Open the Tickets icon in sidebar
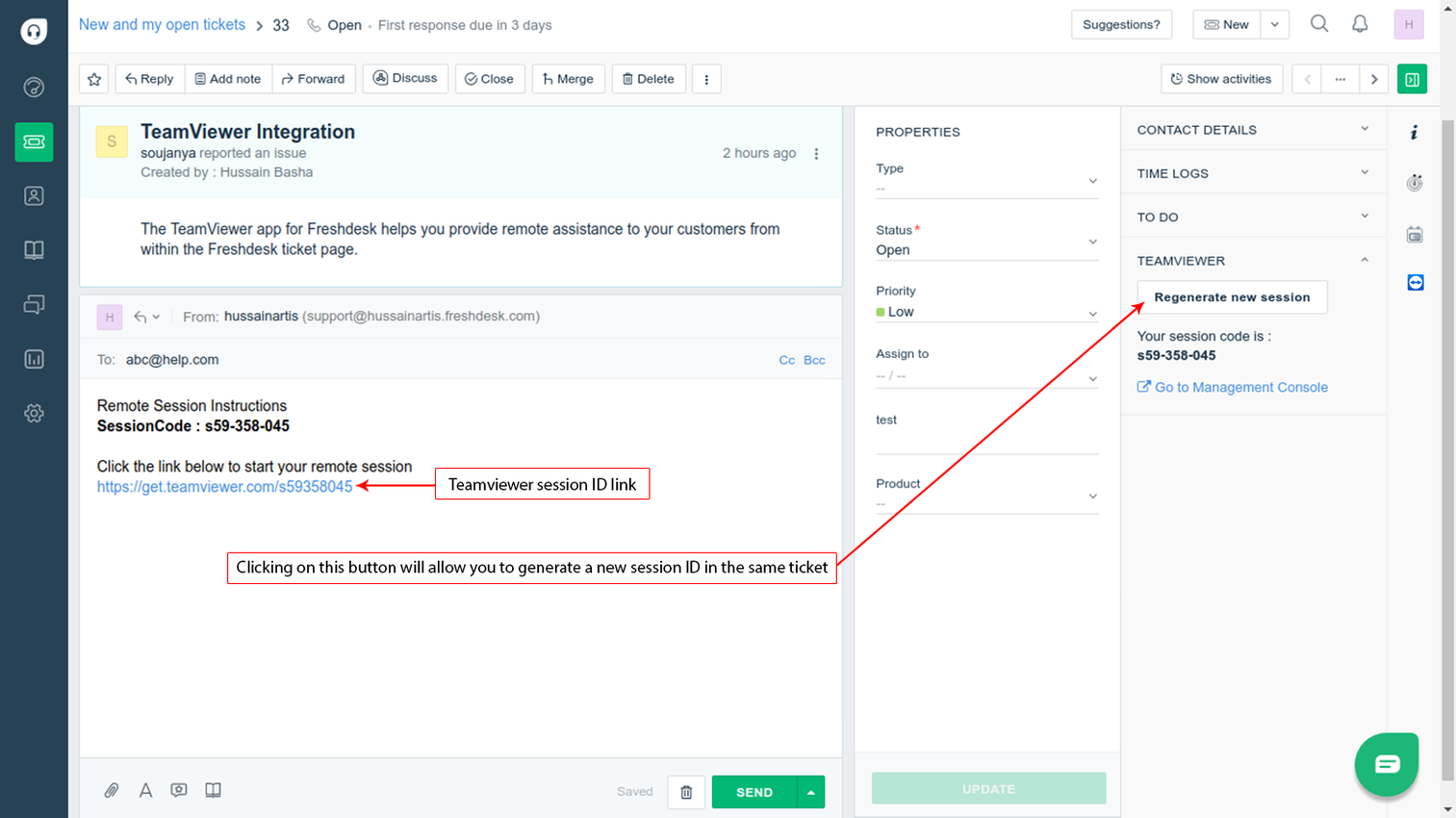This screenshot has width=1456, height=818. [34, 141]
